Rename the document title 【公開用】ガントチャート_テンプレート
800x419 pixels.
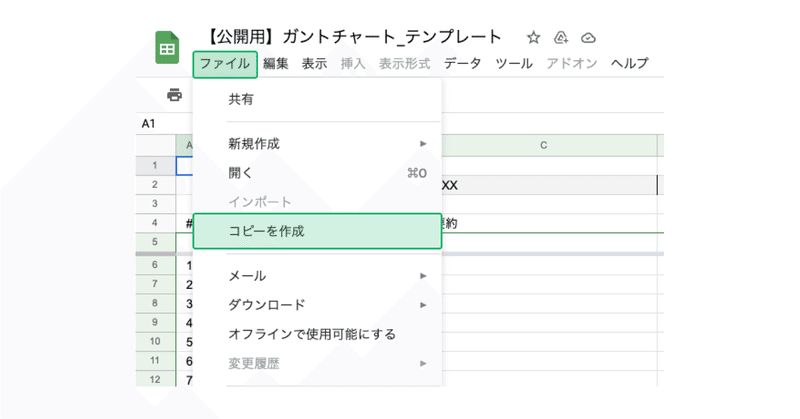[353, 37]
